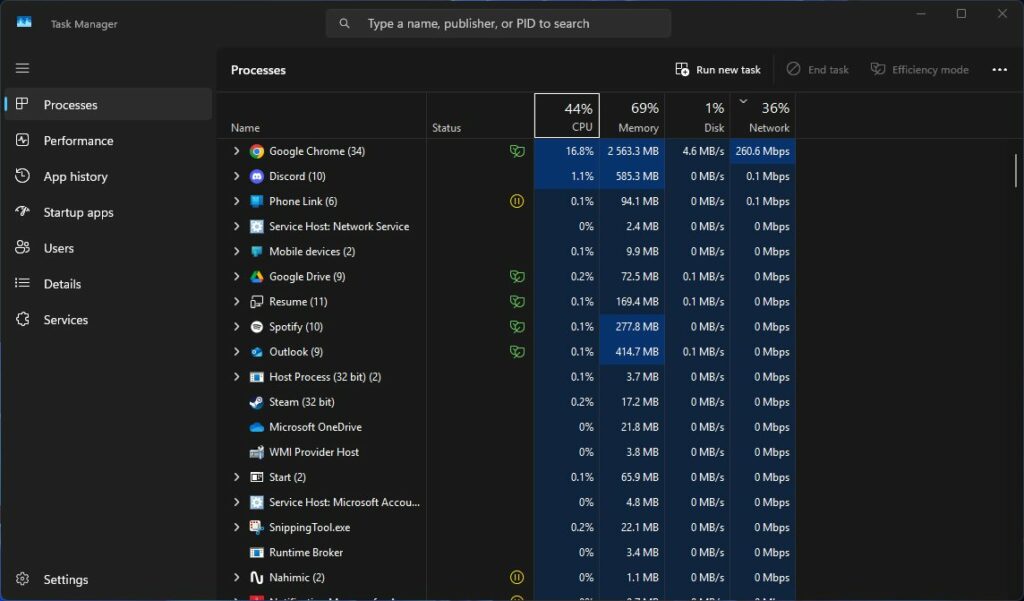Click Chrome's efficiency mode leaf icon
Screen dimensions: 1024x601
pos(517,152)
